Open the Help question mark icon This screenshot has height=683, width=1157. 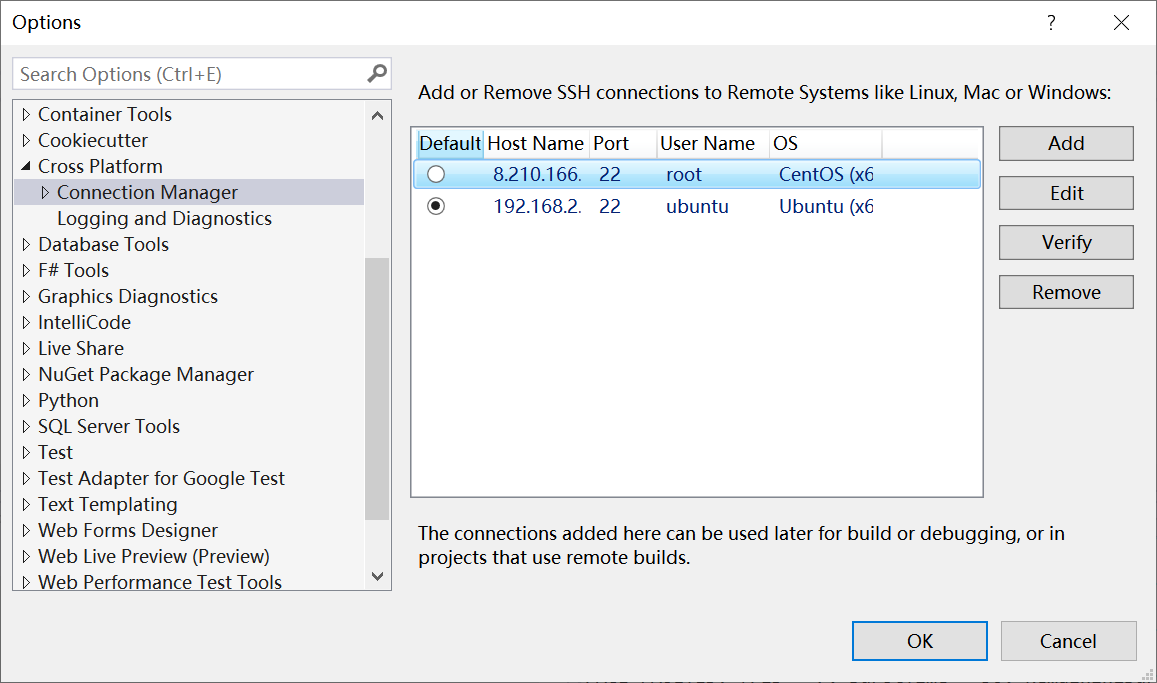coord(1051,22)
